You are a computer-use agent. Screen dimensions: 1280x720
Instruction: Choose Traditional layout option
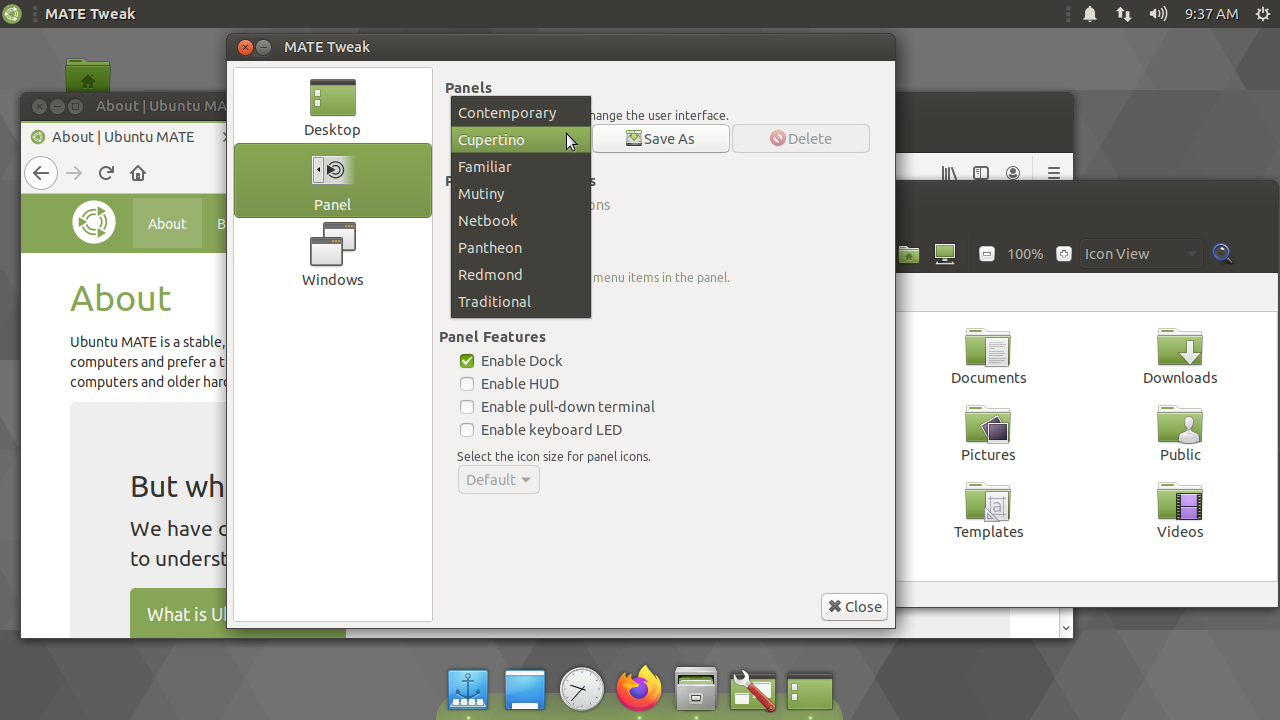coord(521,302)
